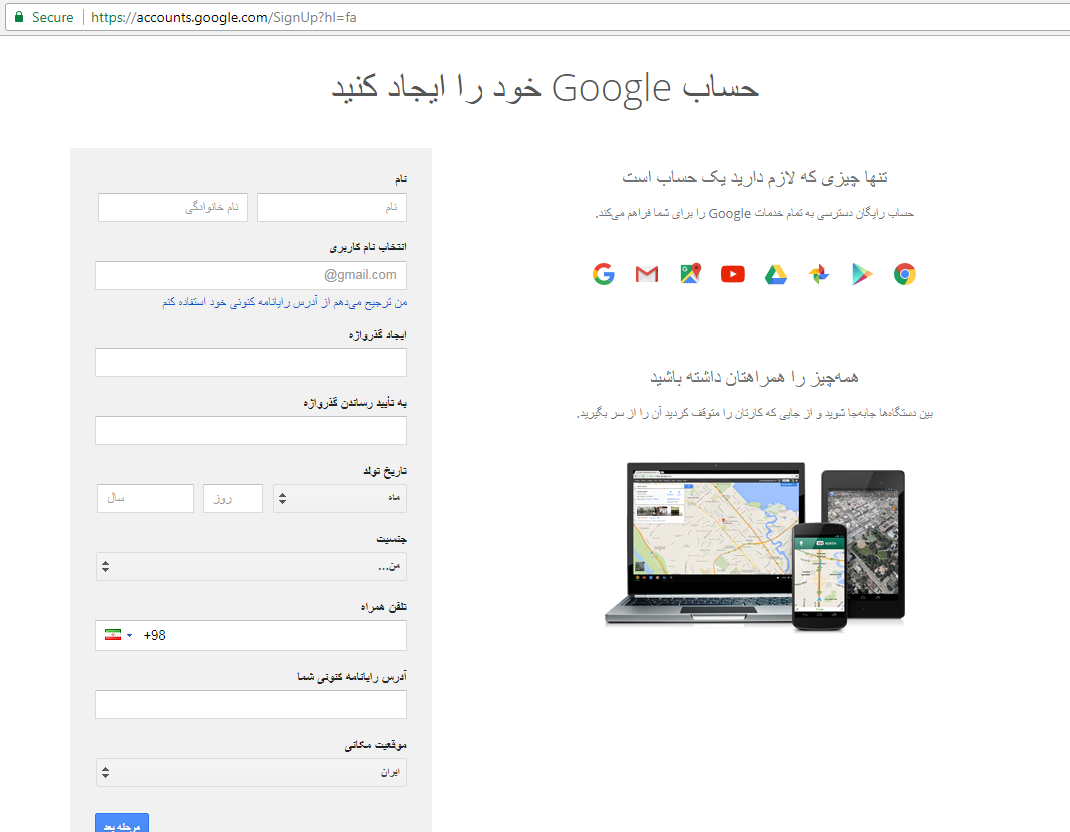Image resolution: width=1070 pixels, height=832 pixels.
Task: Click the current email address field
Action: 251,704
